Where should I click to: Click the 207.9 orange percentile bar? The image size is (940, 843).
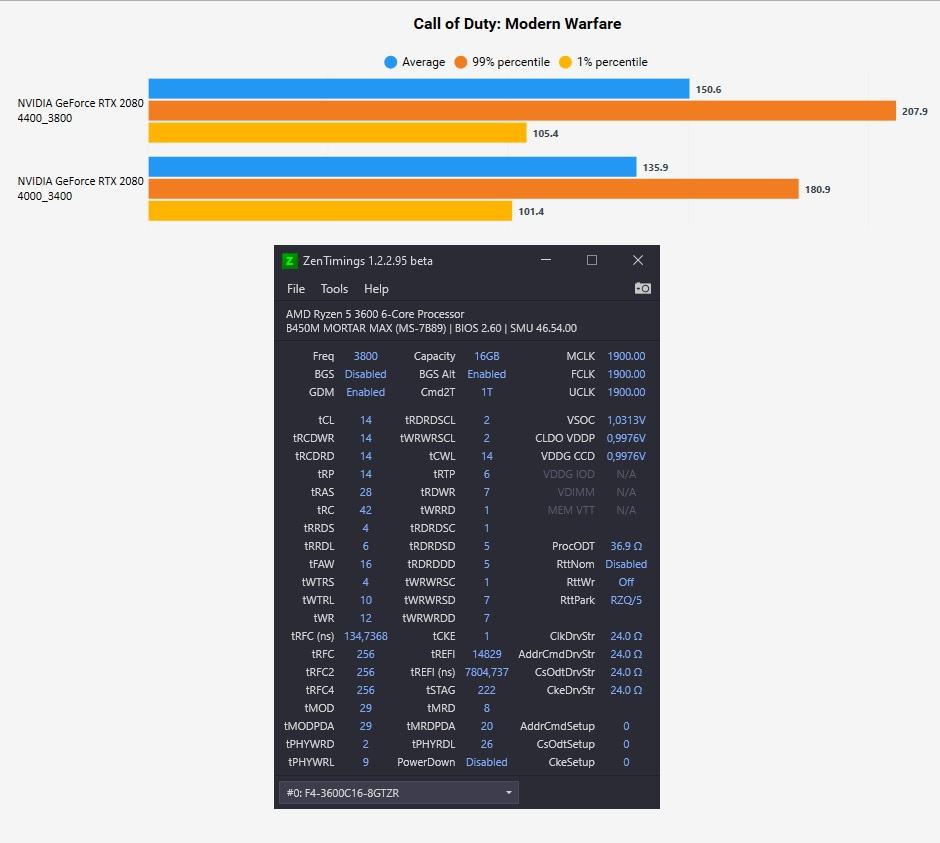[522, 111]
